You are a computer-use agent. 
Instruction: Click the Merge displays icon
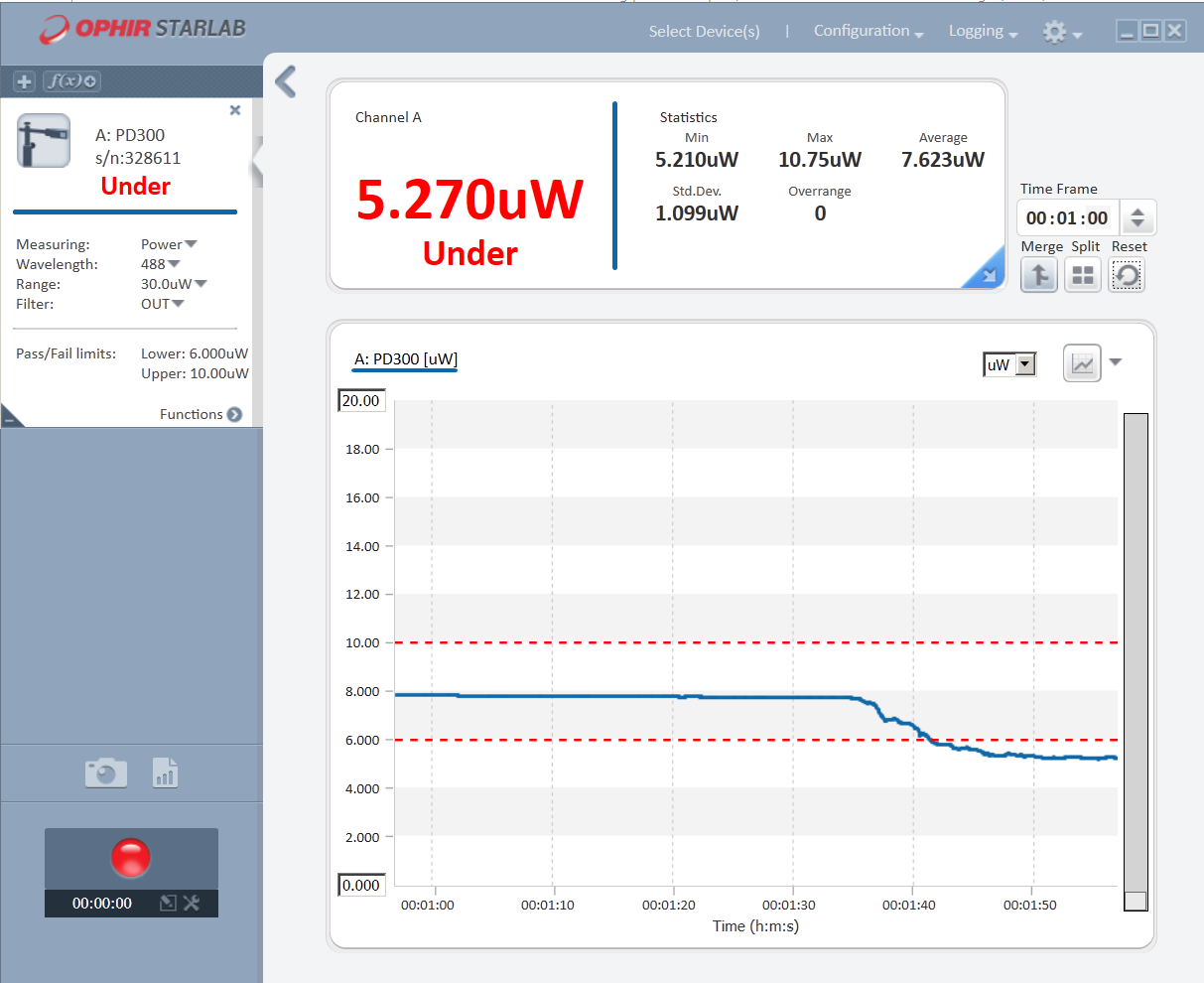click(x=1038, y=275)
